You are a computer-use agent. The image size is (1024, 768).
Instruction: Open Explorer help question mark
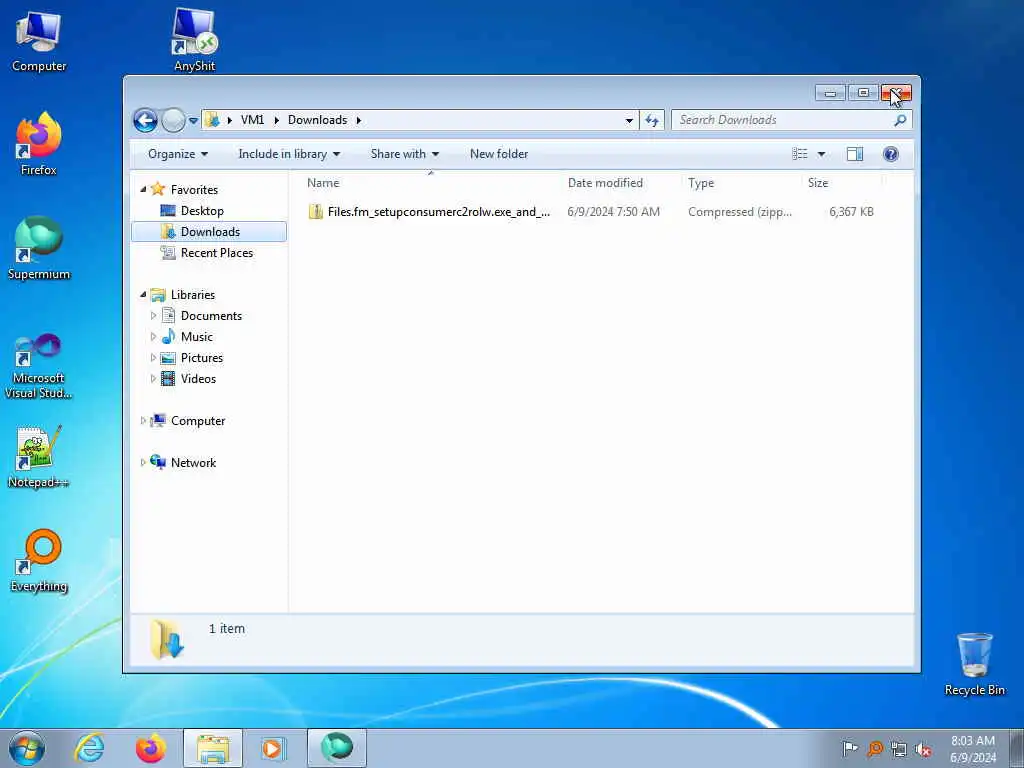click(891, 154)
